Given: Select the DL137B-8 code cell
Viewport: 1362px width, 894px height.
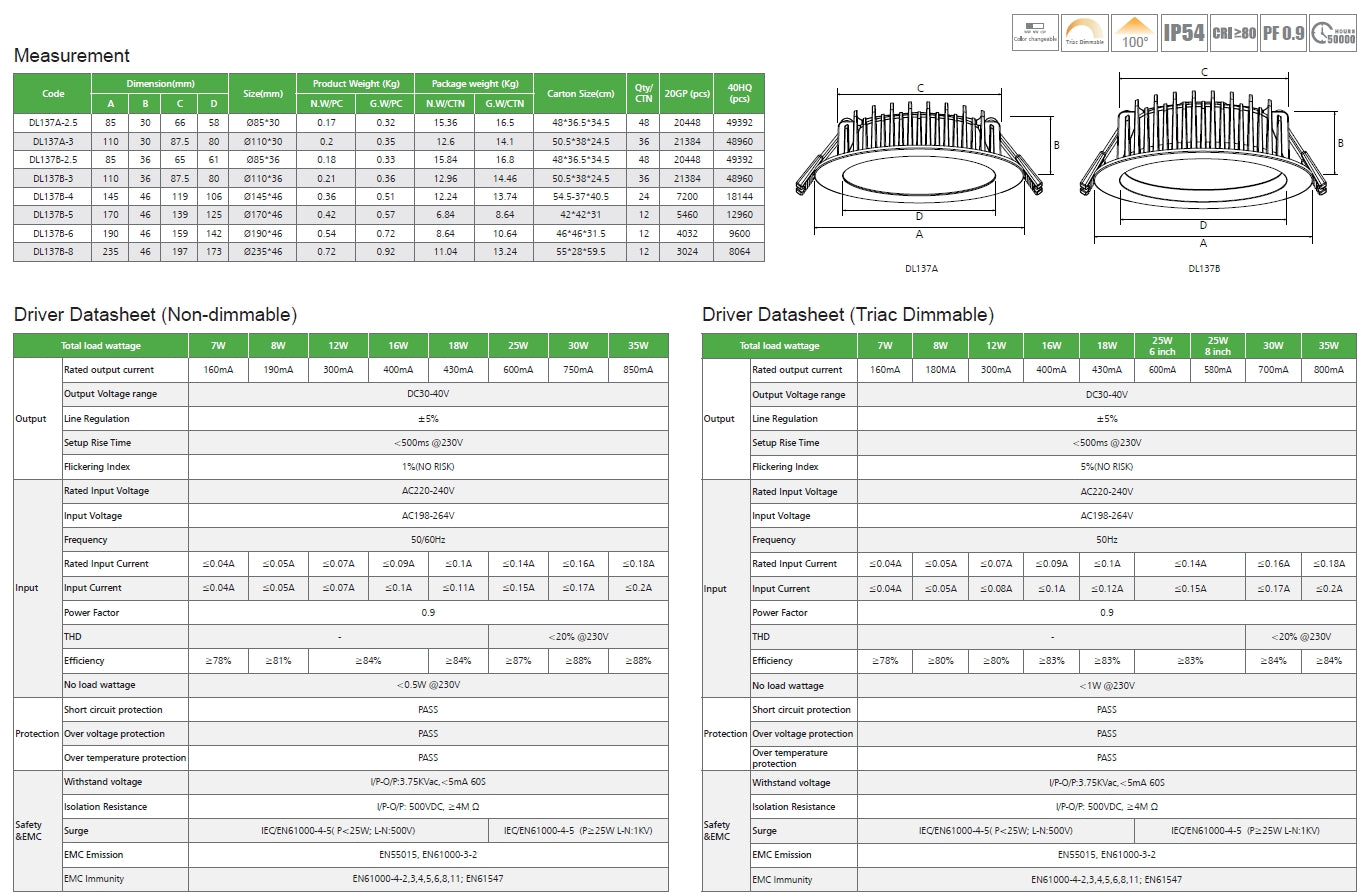Looking at the screenshot, I should coord(52,252).
